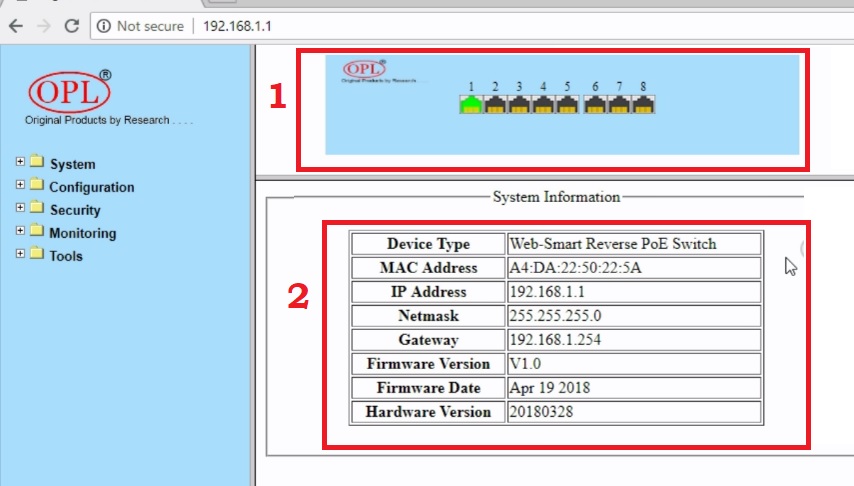Click the browser back arrow
This screenshot has width=854, height=486.
click(15, 26)
